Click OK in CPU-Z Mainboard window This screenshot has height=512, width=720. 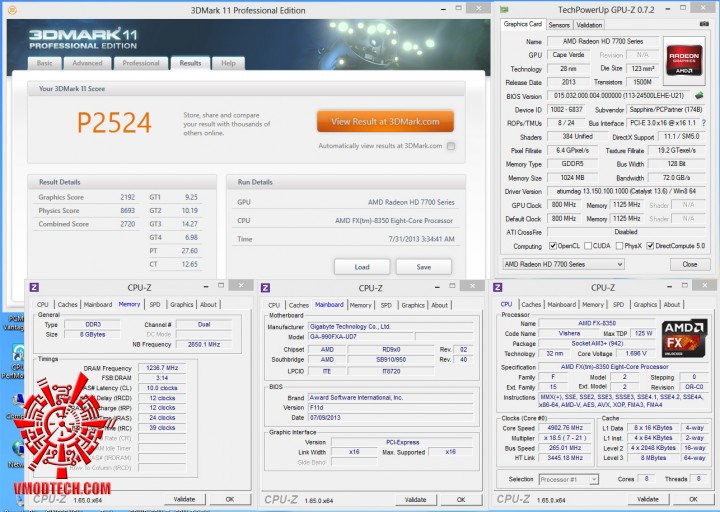[x=461, y=500]
